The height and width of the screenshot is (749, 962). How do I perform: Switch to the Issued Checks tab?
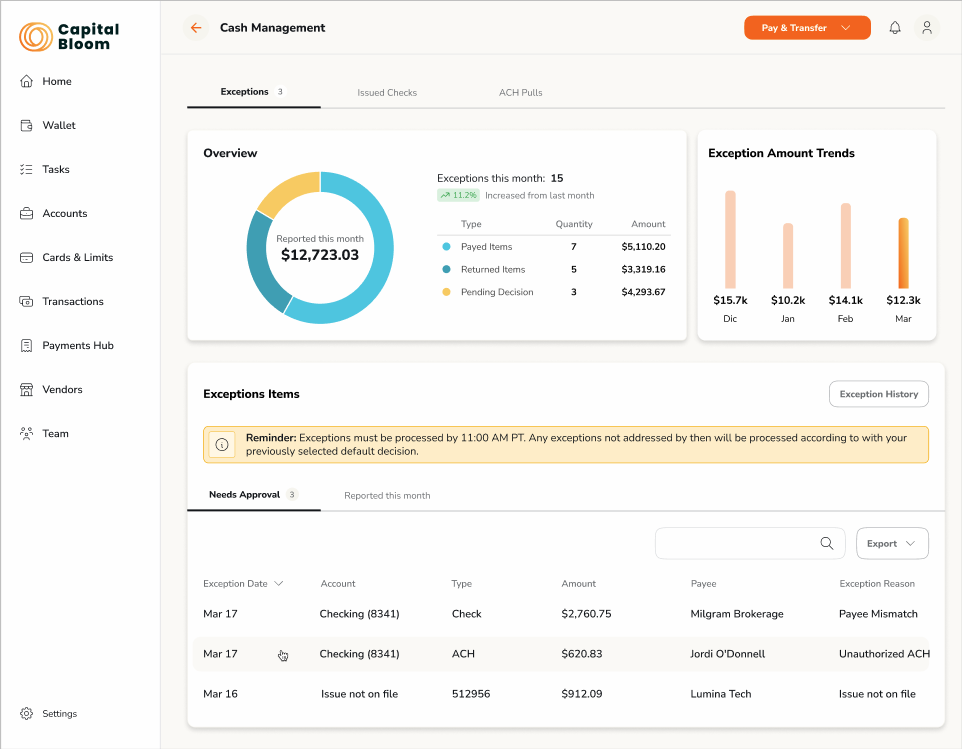click(387, 93)
